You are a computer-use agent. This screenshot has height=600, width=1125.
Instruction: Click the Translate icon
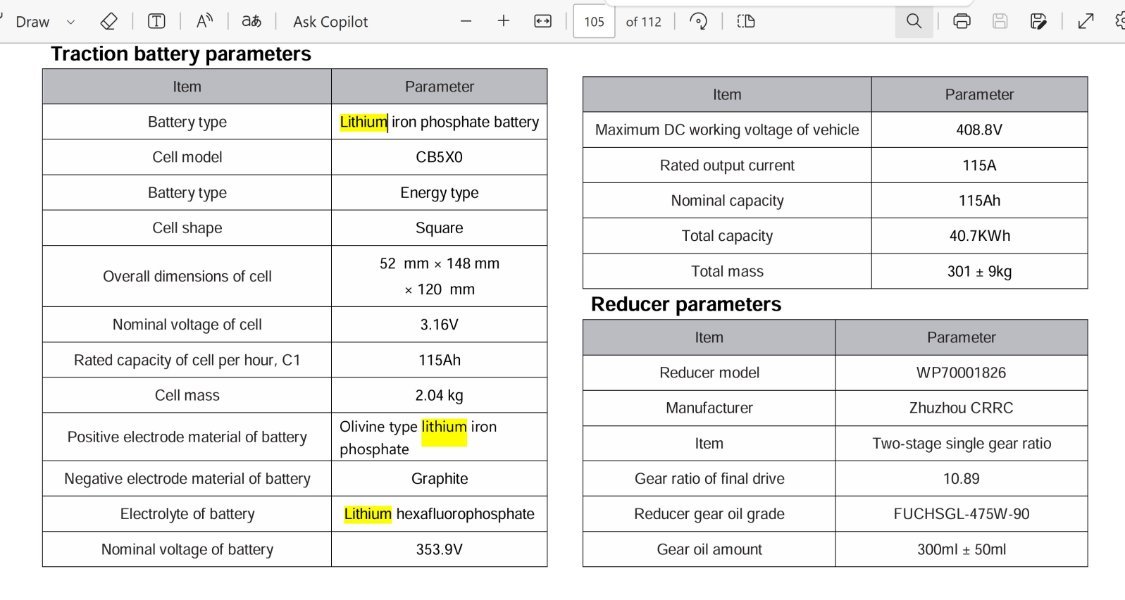(251, 22)
